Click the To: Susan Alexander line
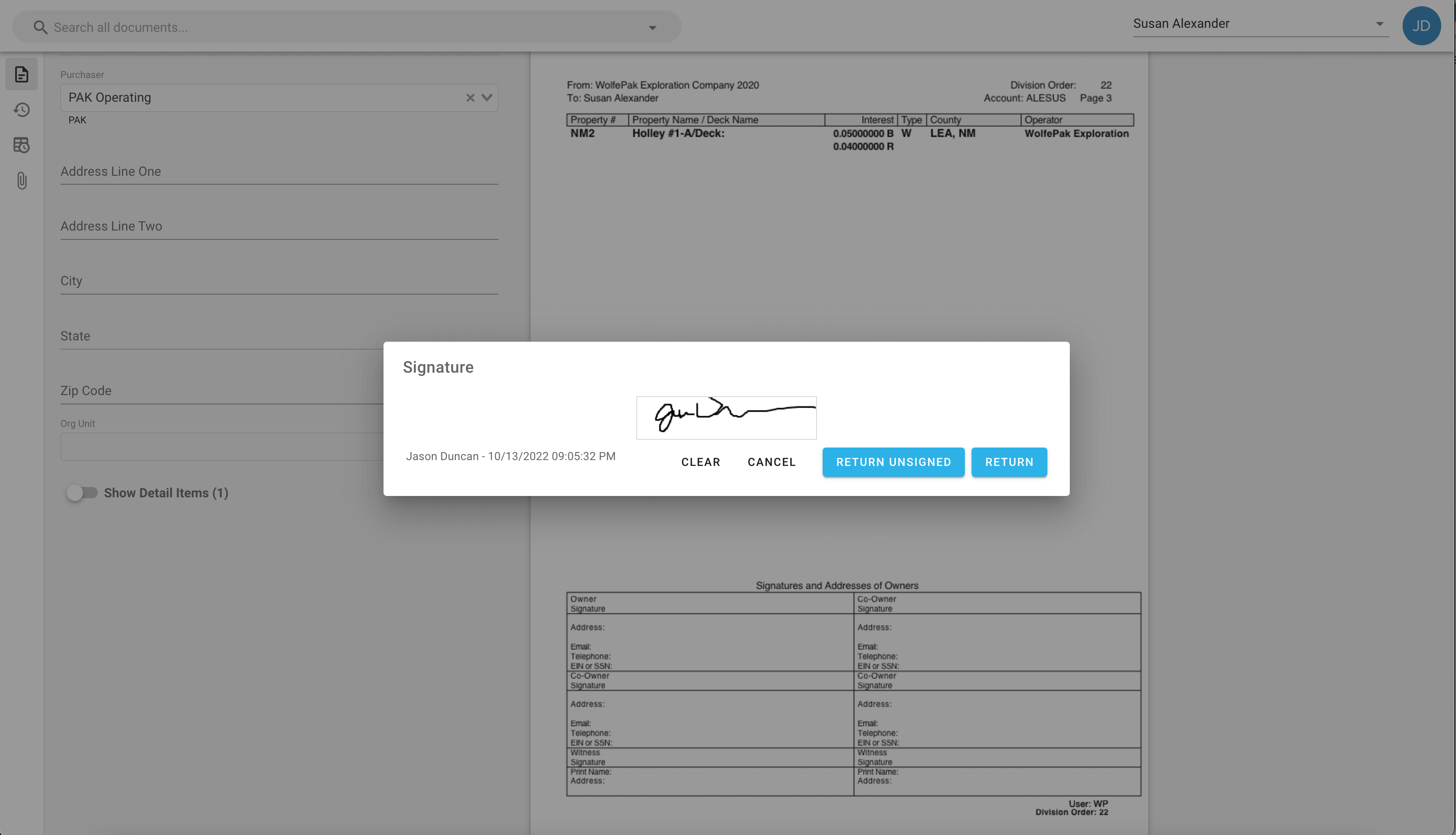1456x835 pixels. pyautogui.click(x=612, y=98)
